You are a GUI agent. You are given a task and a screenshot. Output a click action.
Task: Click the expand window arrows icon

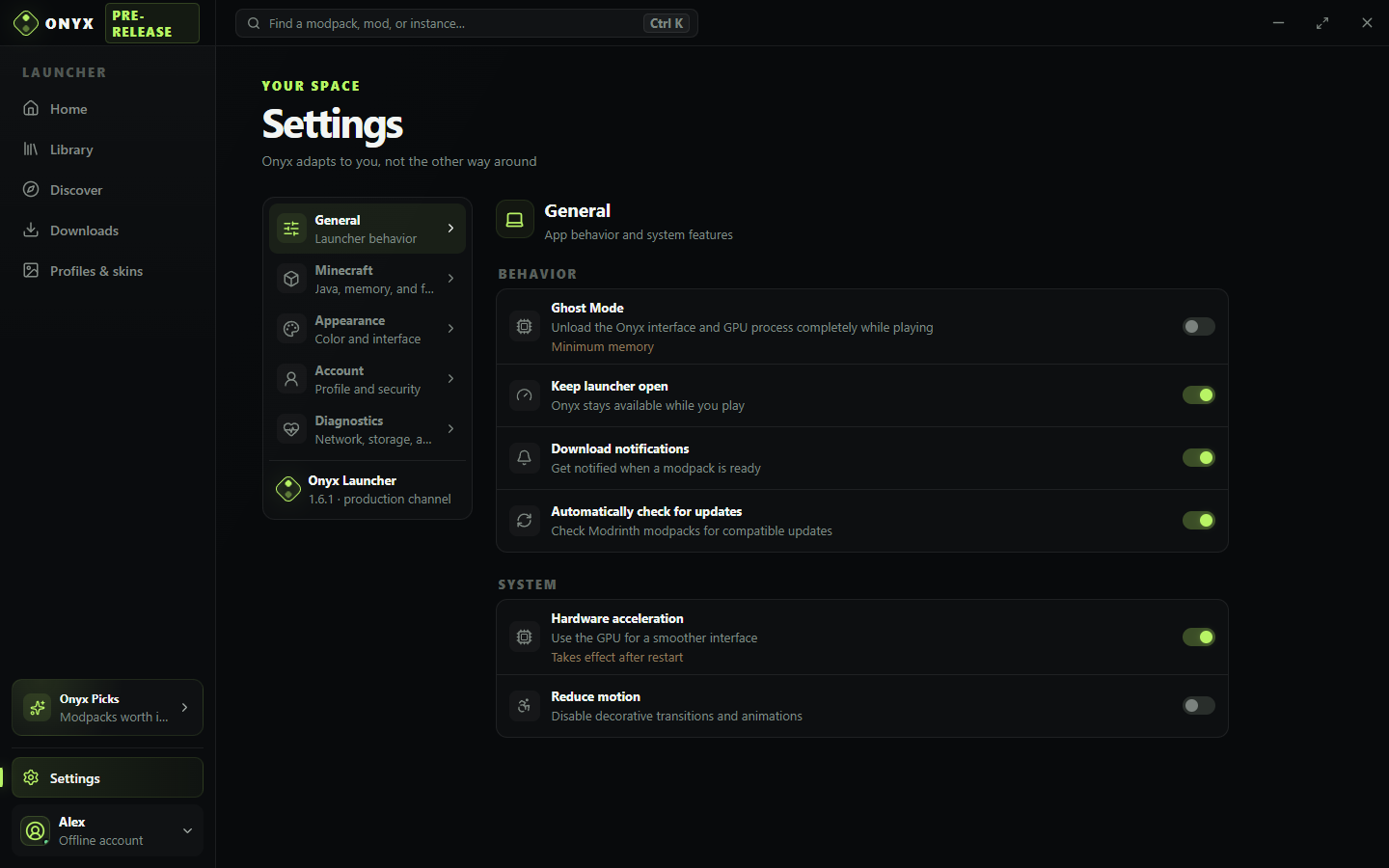click(x=1322, y=23)
